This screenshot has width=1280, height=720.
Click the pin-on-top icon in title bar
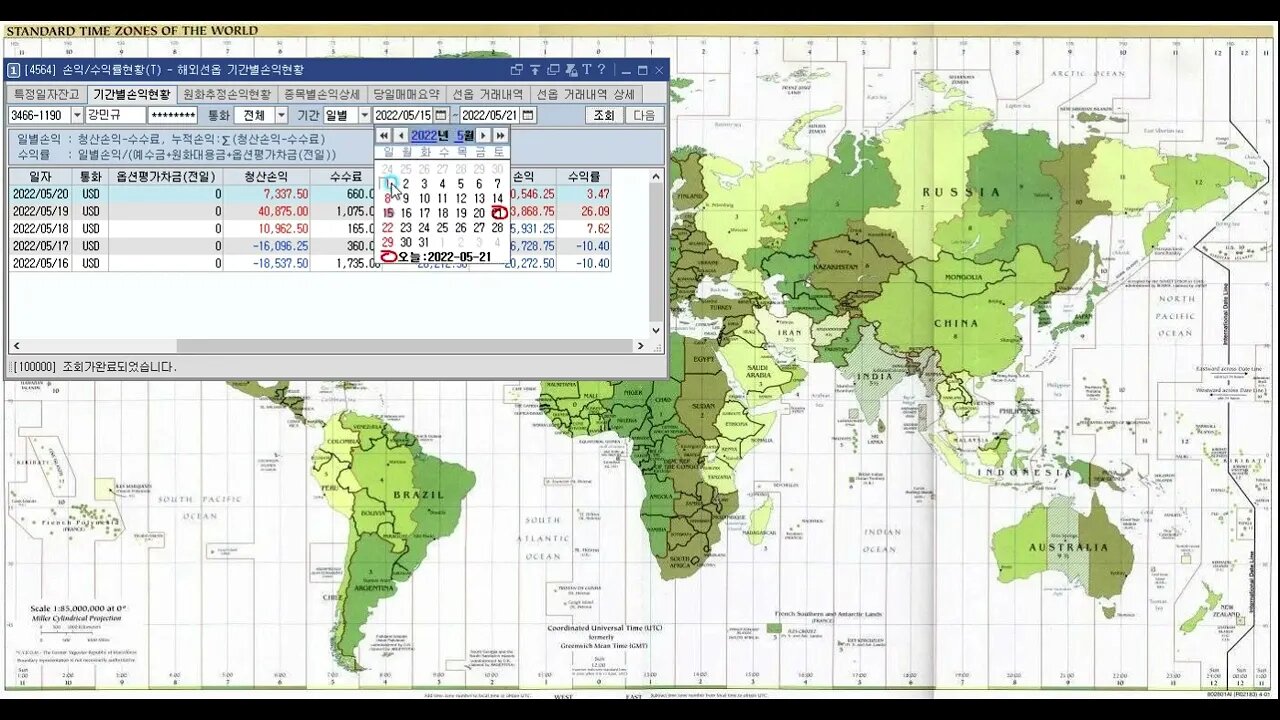coord(535,70)
